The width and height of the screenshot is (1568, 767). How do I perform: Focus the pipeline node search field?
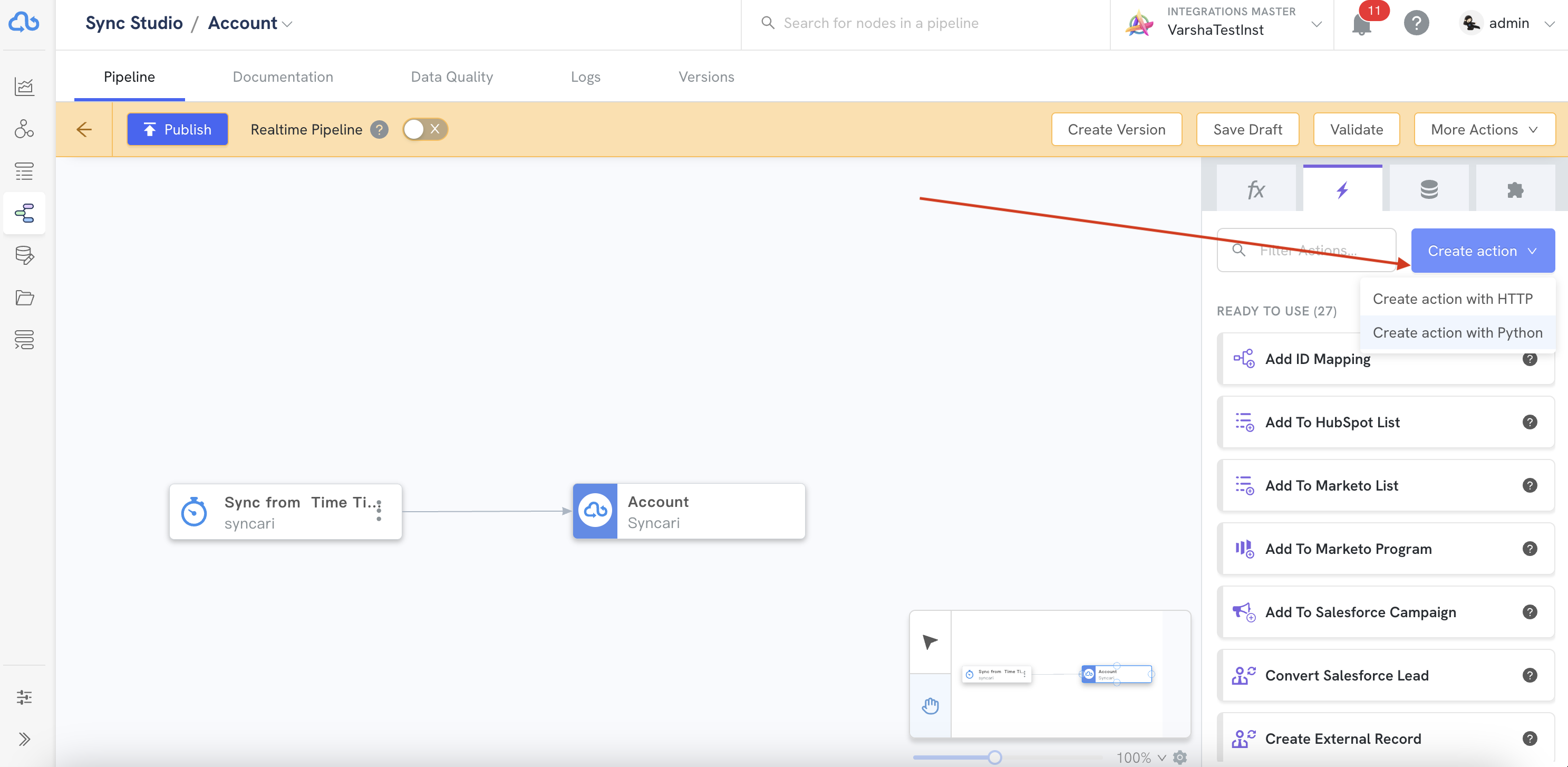tap(925, 23)
